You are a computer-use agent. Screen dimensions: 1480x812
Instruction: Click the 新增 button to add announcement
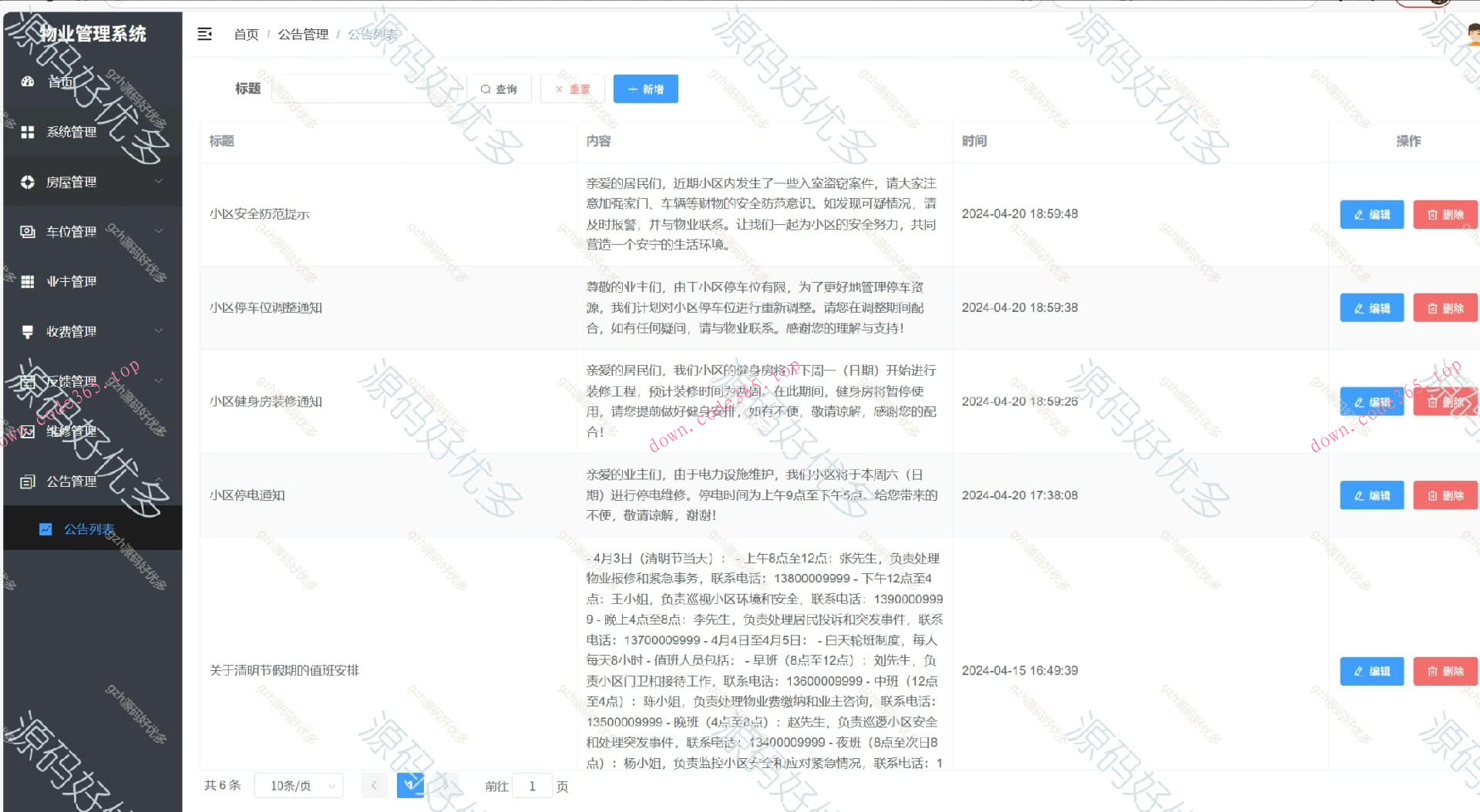(645, 89)
